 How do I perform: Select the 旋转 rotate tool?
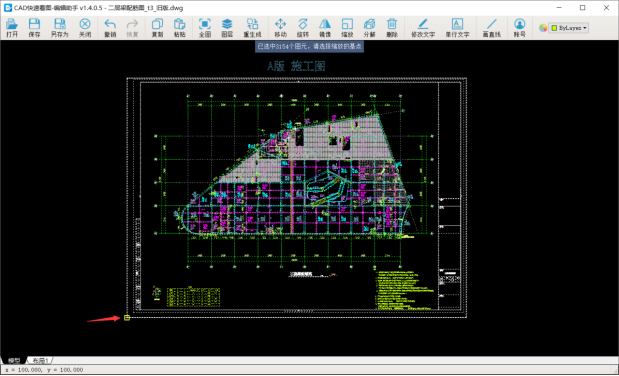point(303,28)
